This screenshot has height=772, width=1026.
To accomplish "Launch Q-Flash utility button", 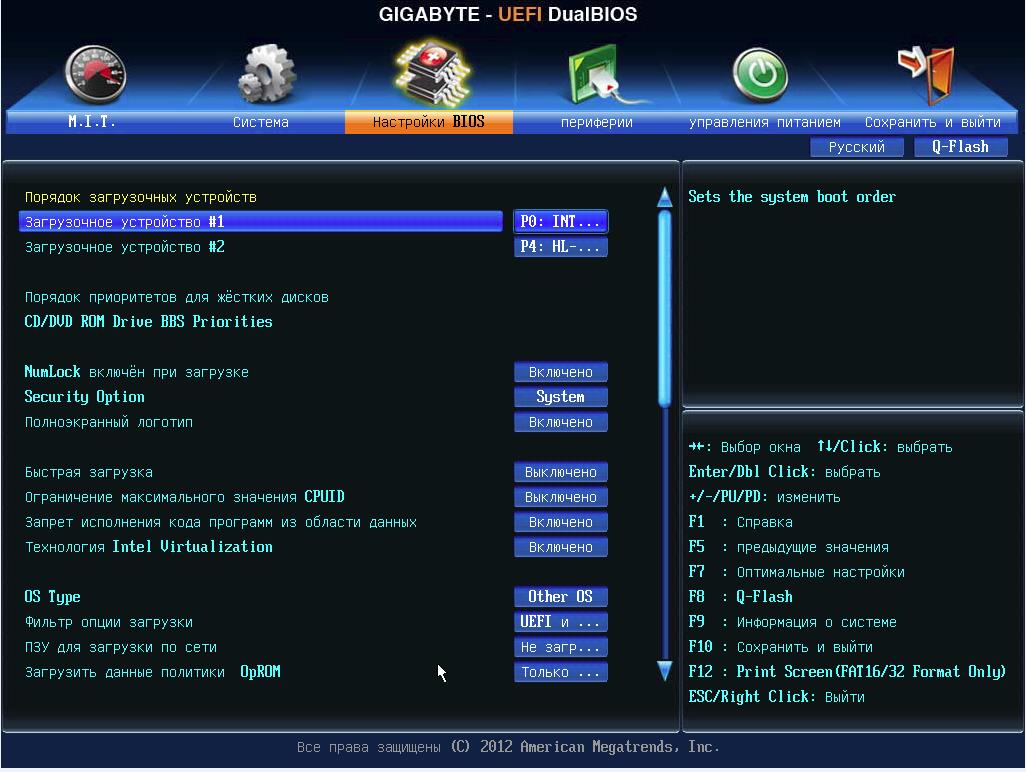I will (960, 147).
